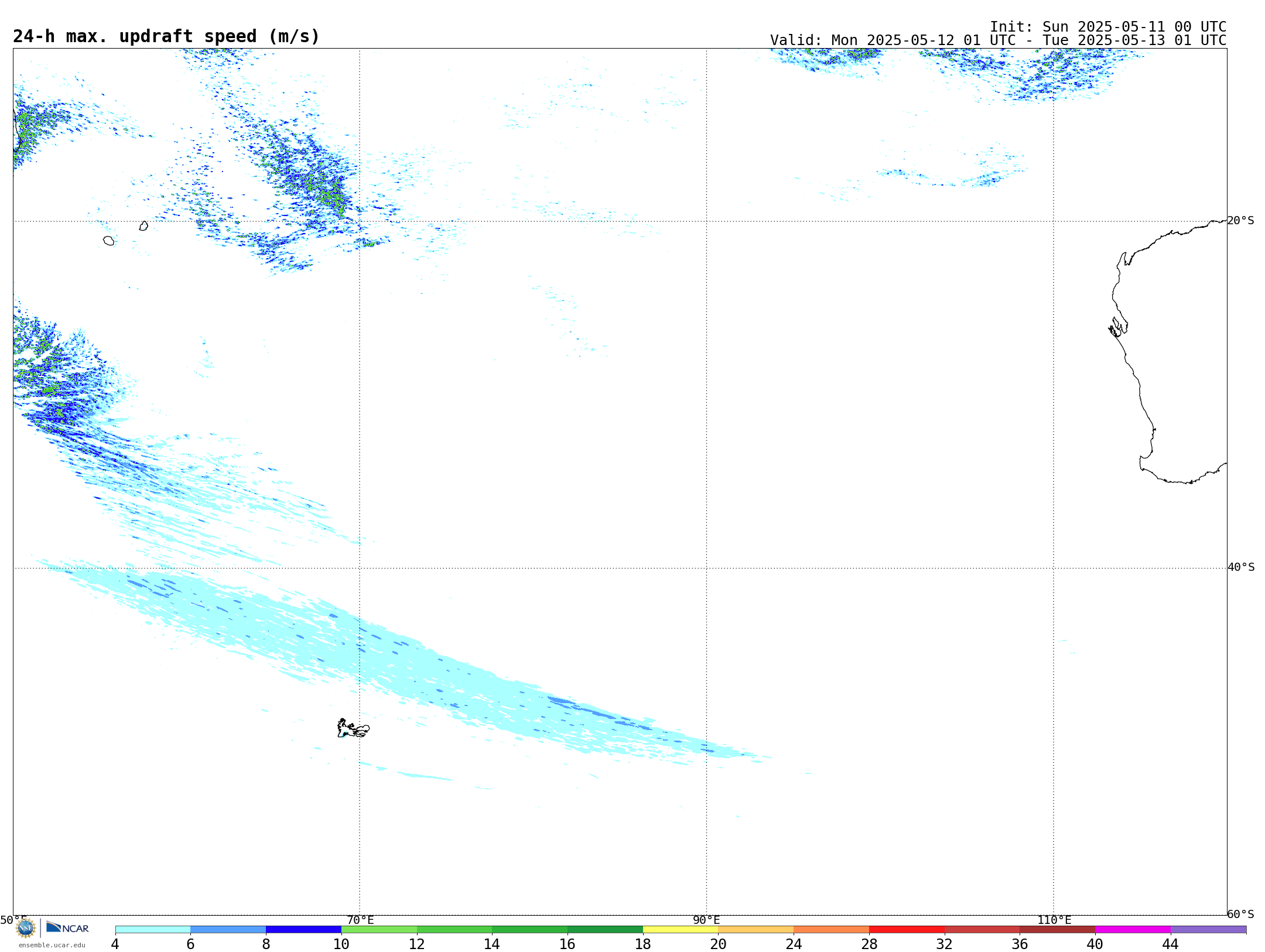Image resolution: width=1265 pixels, height=952 pixels.
Task: Click the 40°S latitude label
Action: pyautogui.click(x=1241, y=567)
